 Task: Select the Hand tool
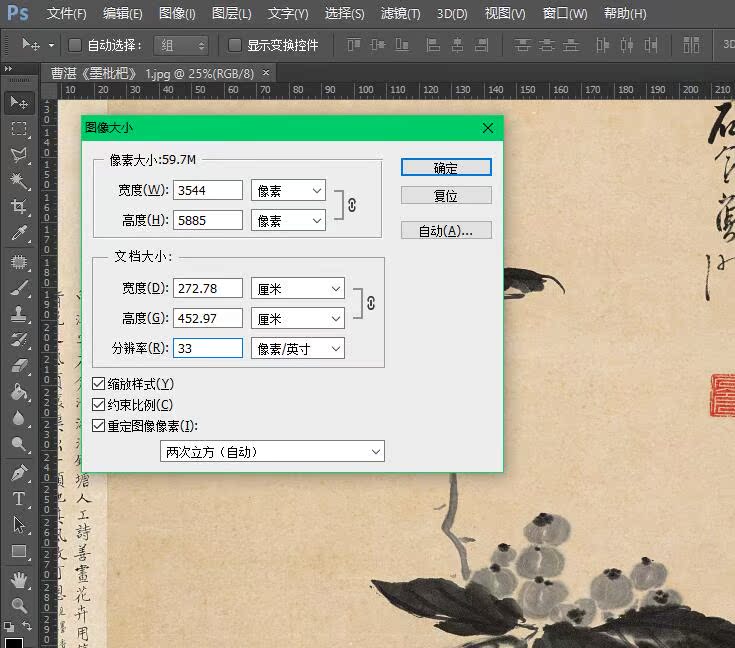(19, 580)
